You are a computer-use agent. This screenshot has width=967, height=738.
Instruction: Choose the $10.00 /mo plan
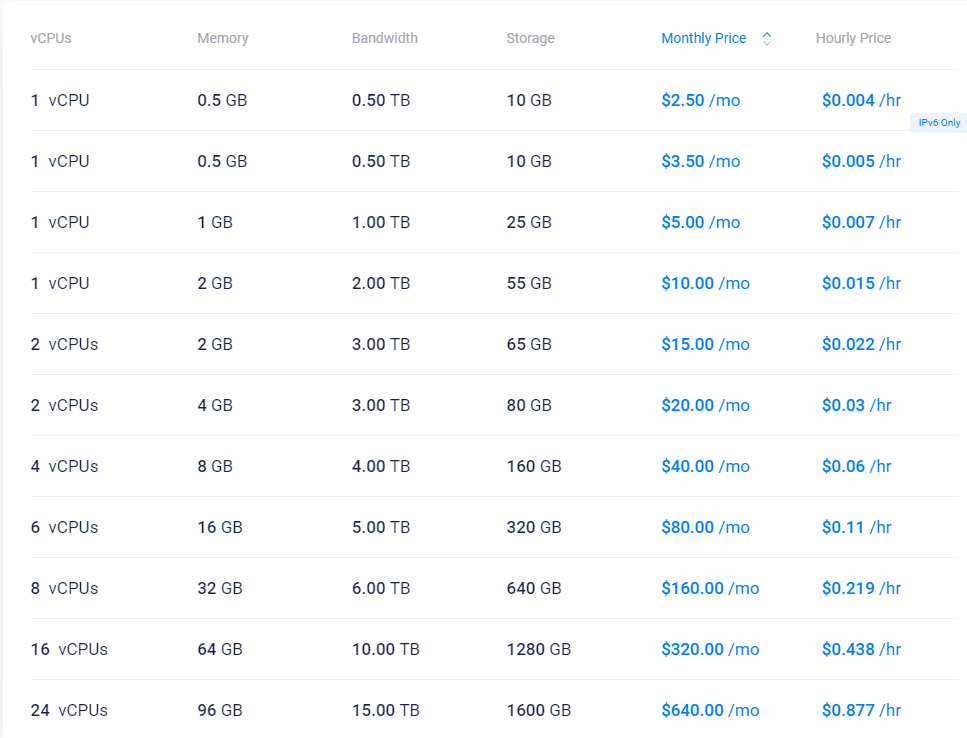(705, 283)
